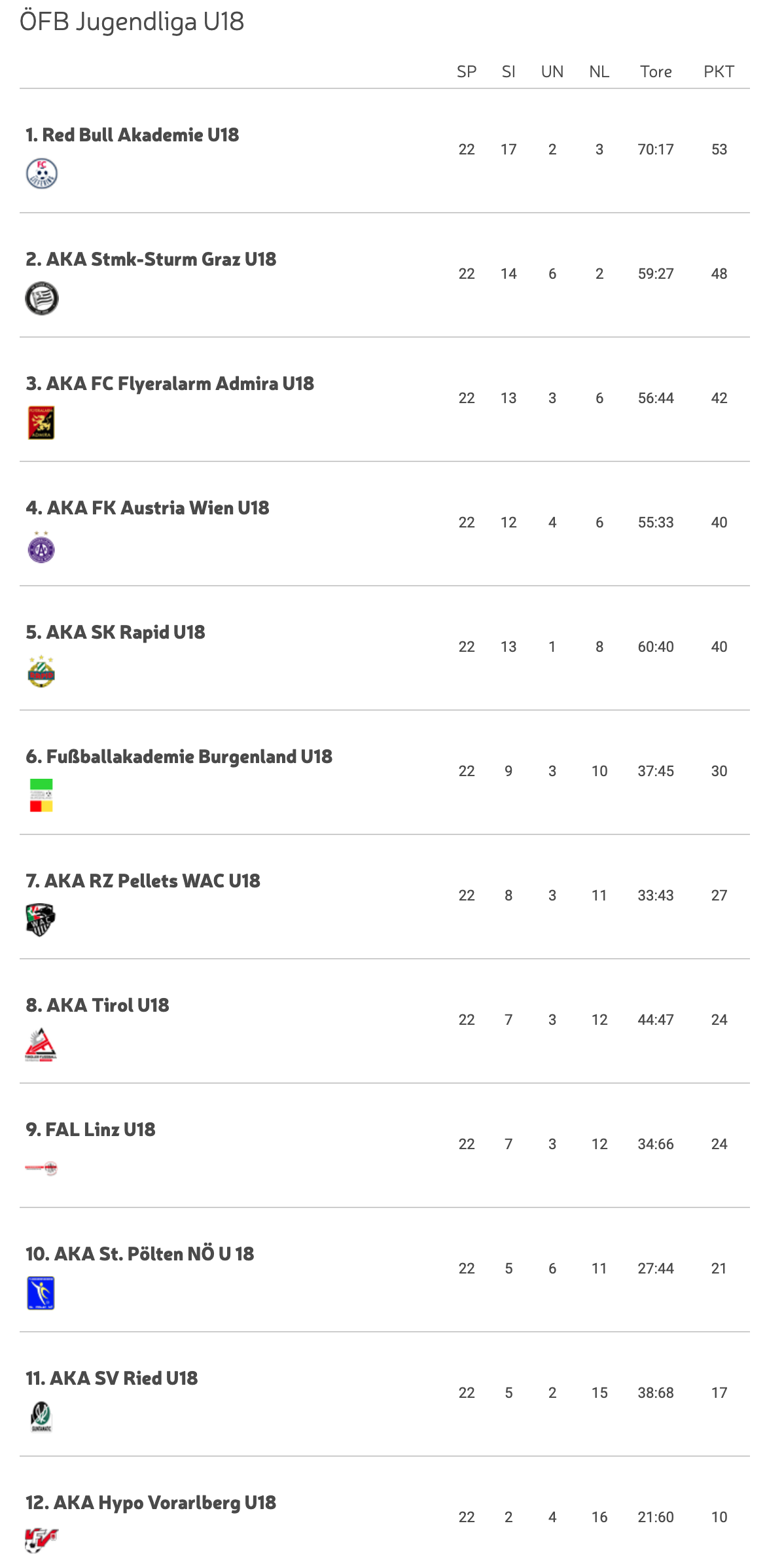784x1568 pixels.
Task: Click the ÖFB Jugendliga U18 heading
Action: [132, 22]
